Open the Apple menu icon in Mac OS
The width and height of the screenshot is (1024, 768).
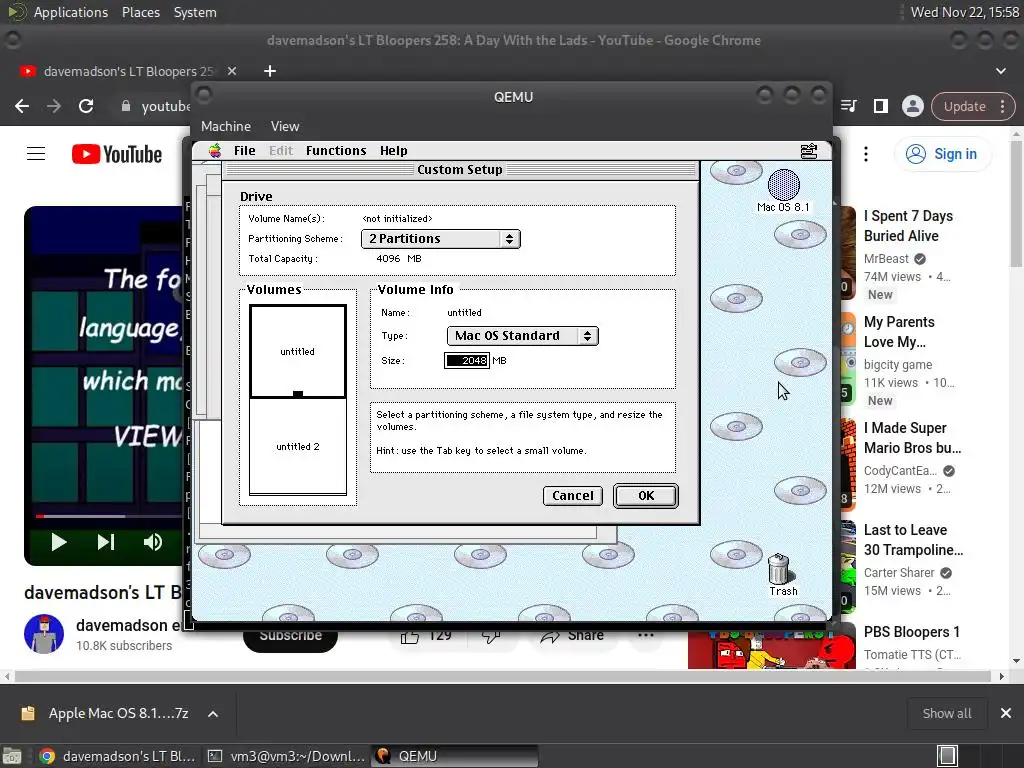click(215, 151)
